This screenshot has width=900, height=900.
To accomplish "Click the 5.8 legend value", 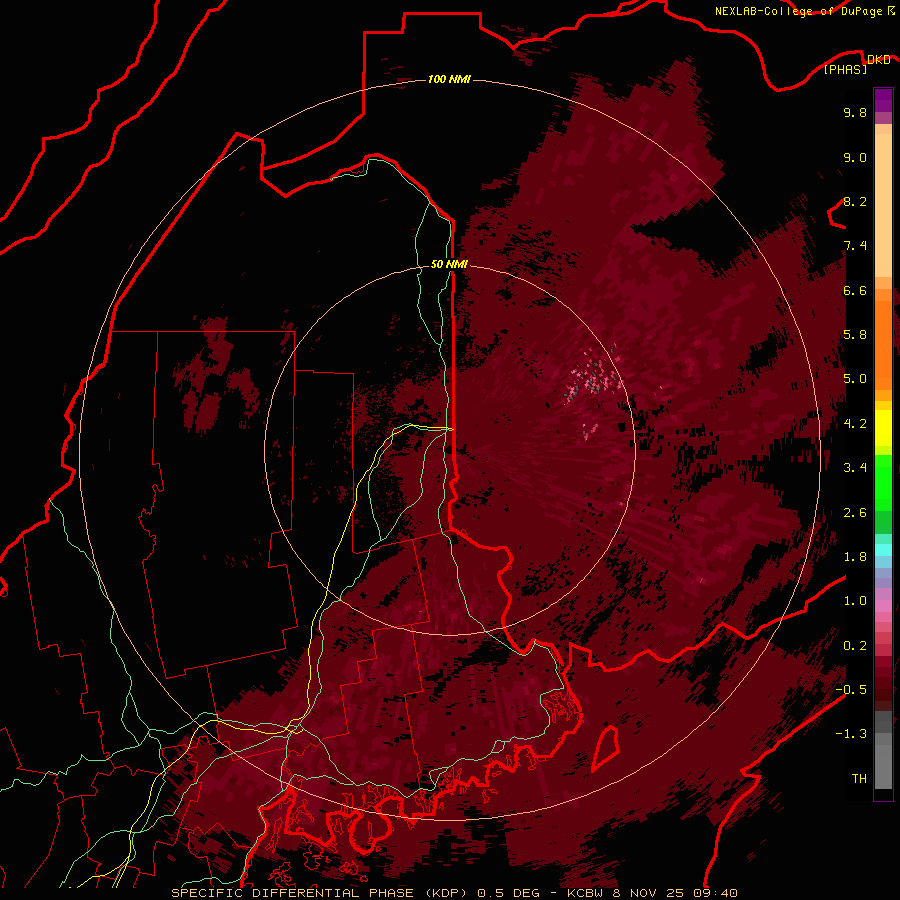I will (x=855, y=334).
